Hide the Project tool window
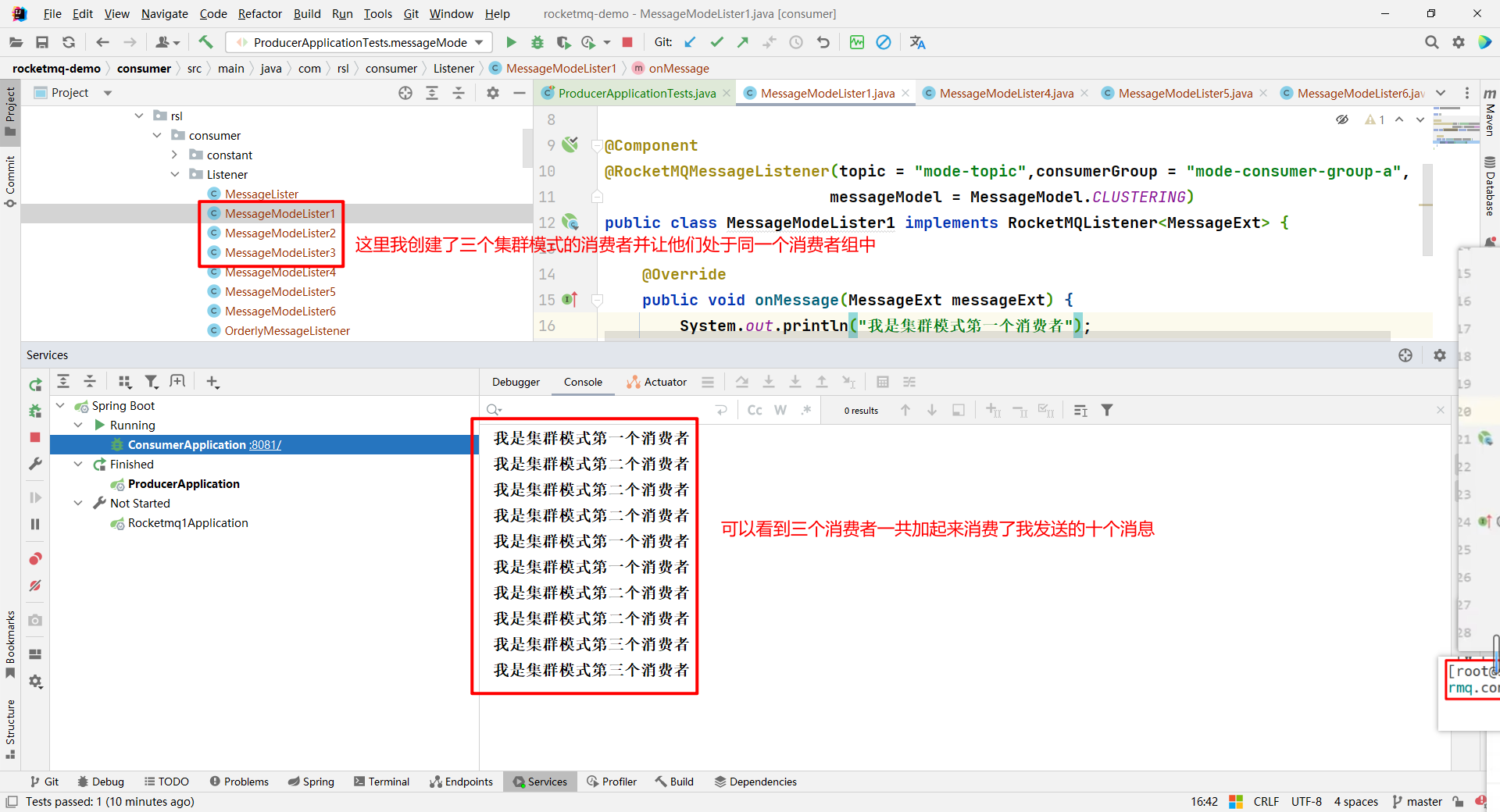Viewport: 1500px width, 812px height. (520, 93)
